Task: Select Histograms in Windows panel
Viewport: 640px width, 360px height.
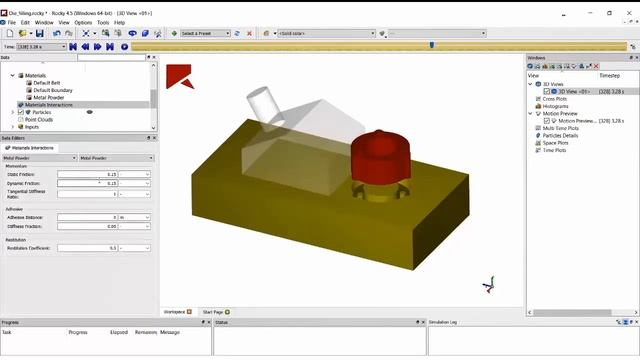Action: point(555,106)
